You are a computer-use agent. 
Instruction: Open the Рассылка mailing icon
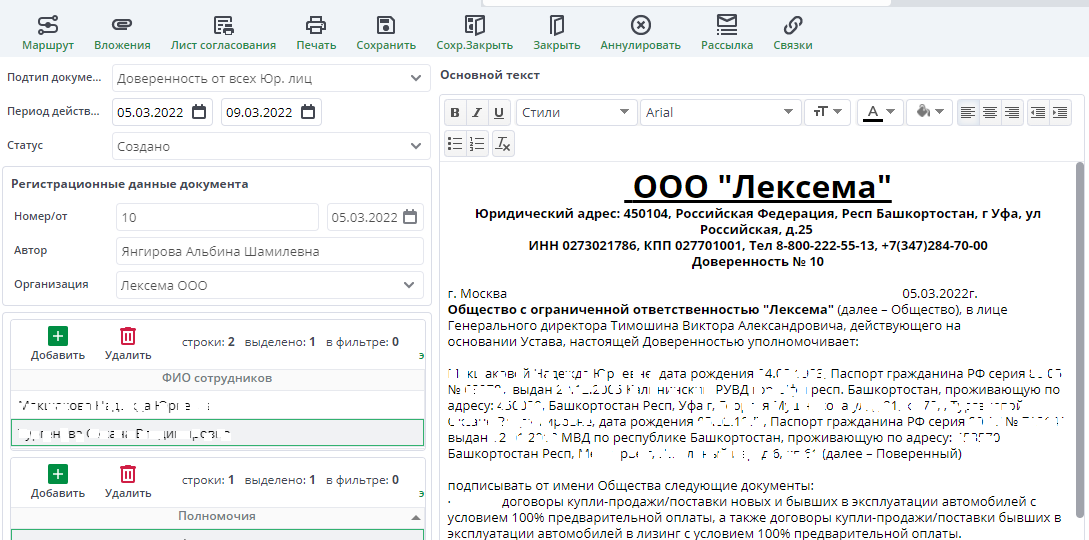(x=727, y=33)
